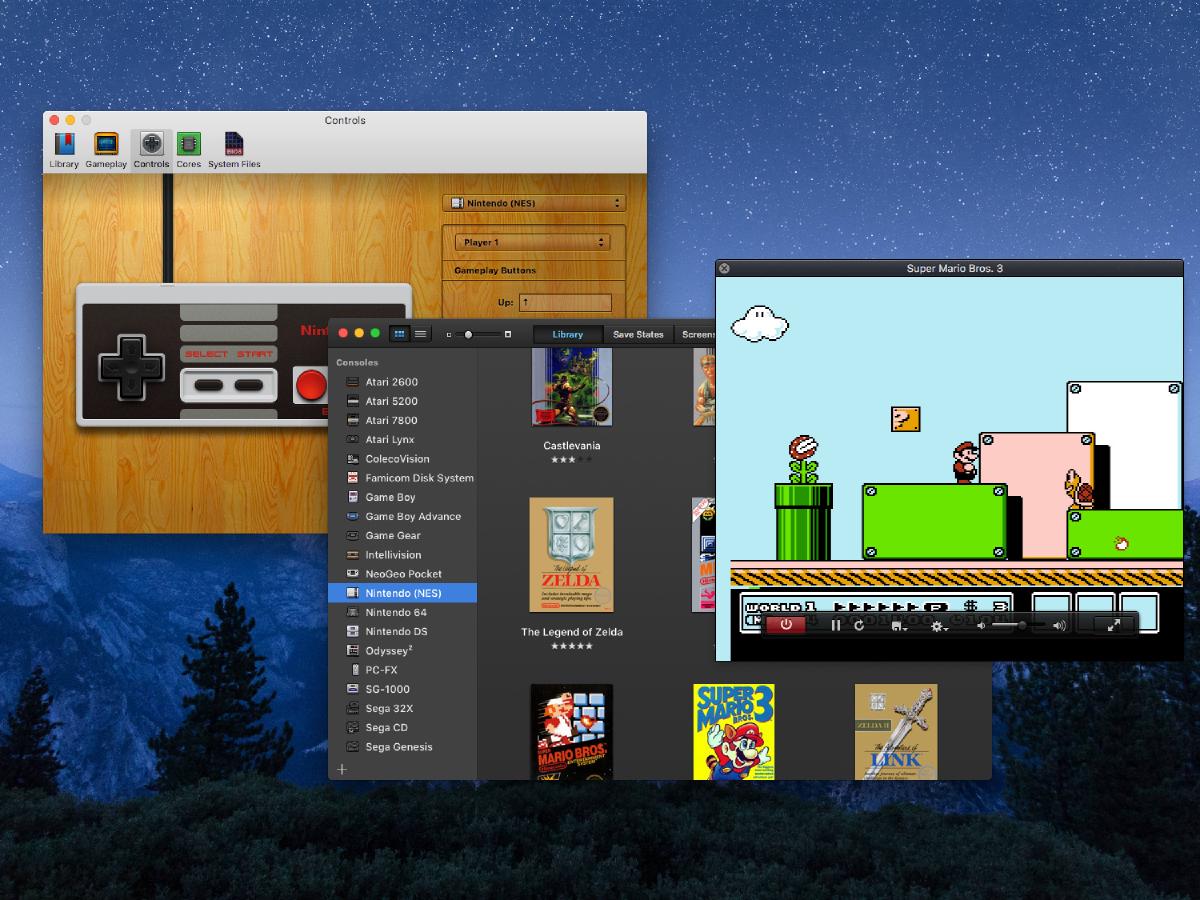Select Game Boy in the sidebar
Viewport: 1200px width, 900px height.
(x=403, y=497)
